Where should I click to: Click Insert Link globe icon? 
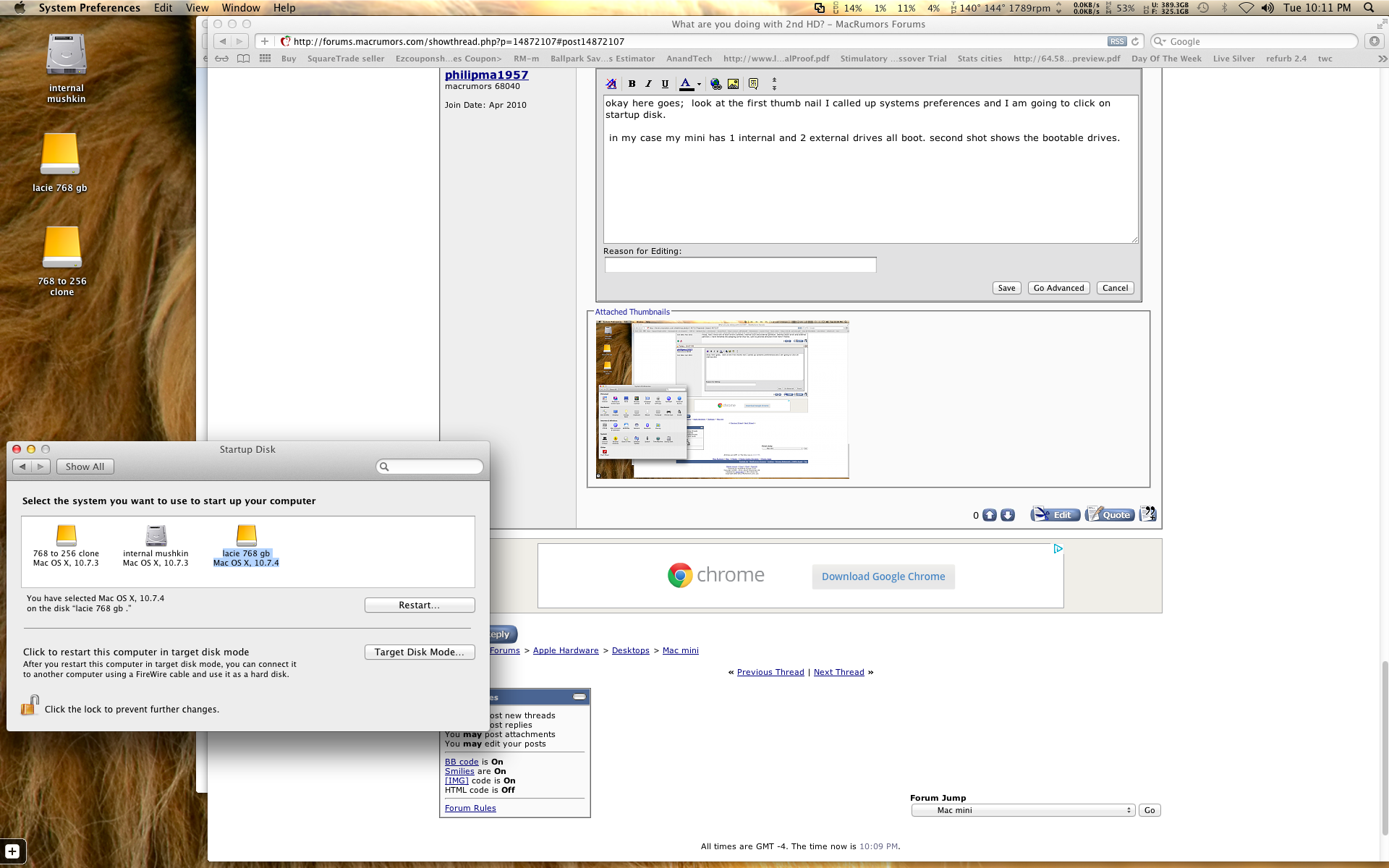(715, 84)
